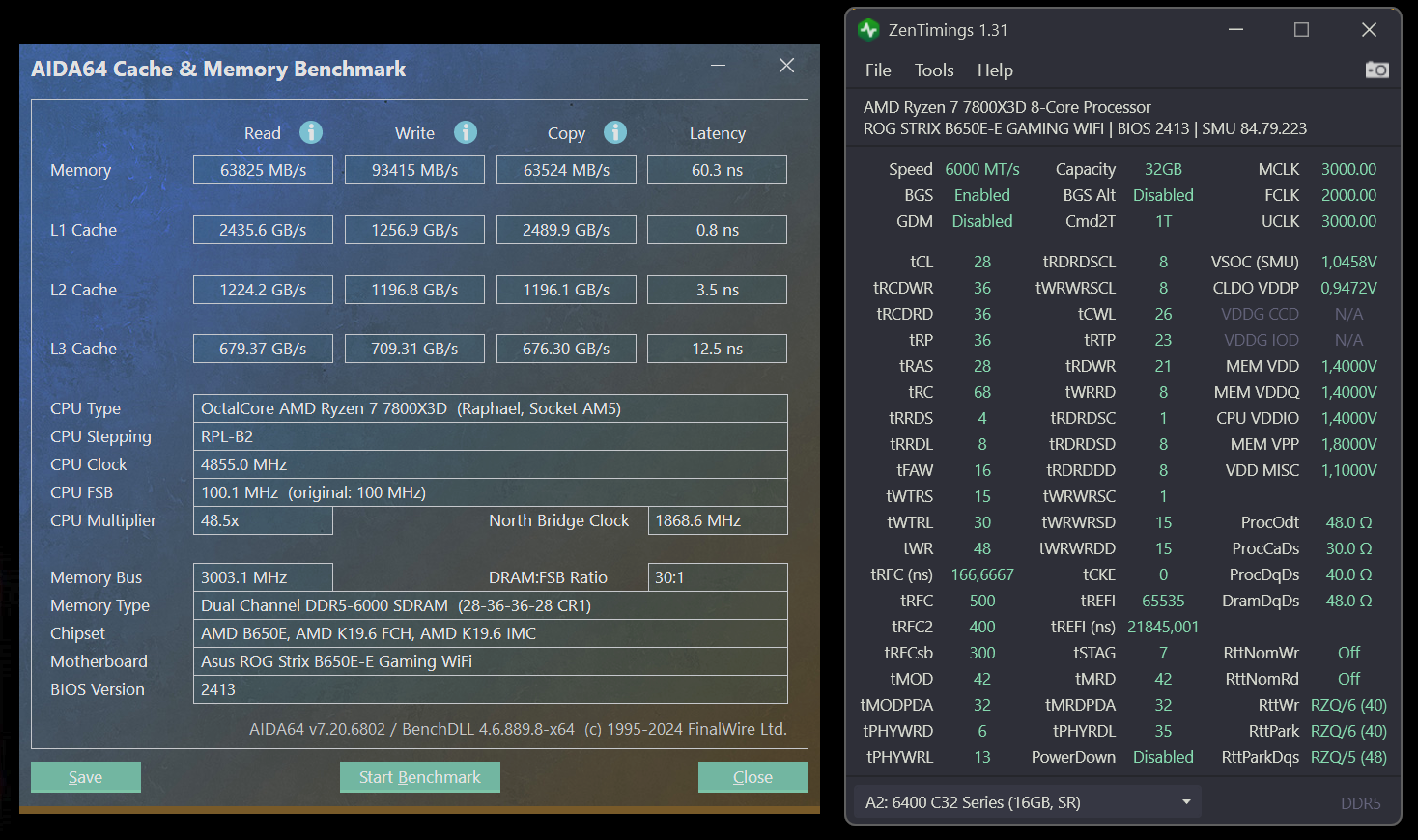Open the File menu in ZenTimings
Image resolution: width=1418 pixels, height=840 pixels.
[878, 70]
